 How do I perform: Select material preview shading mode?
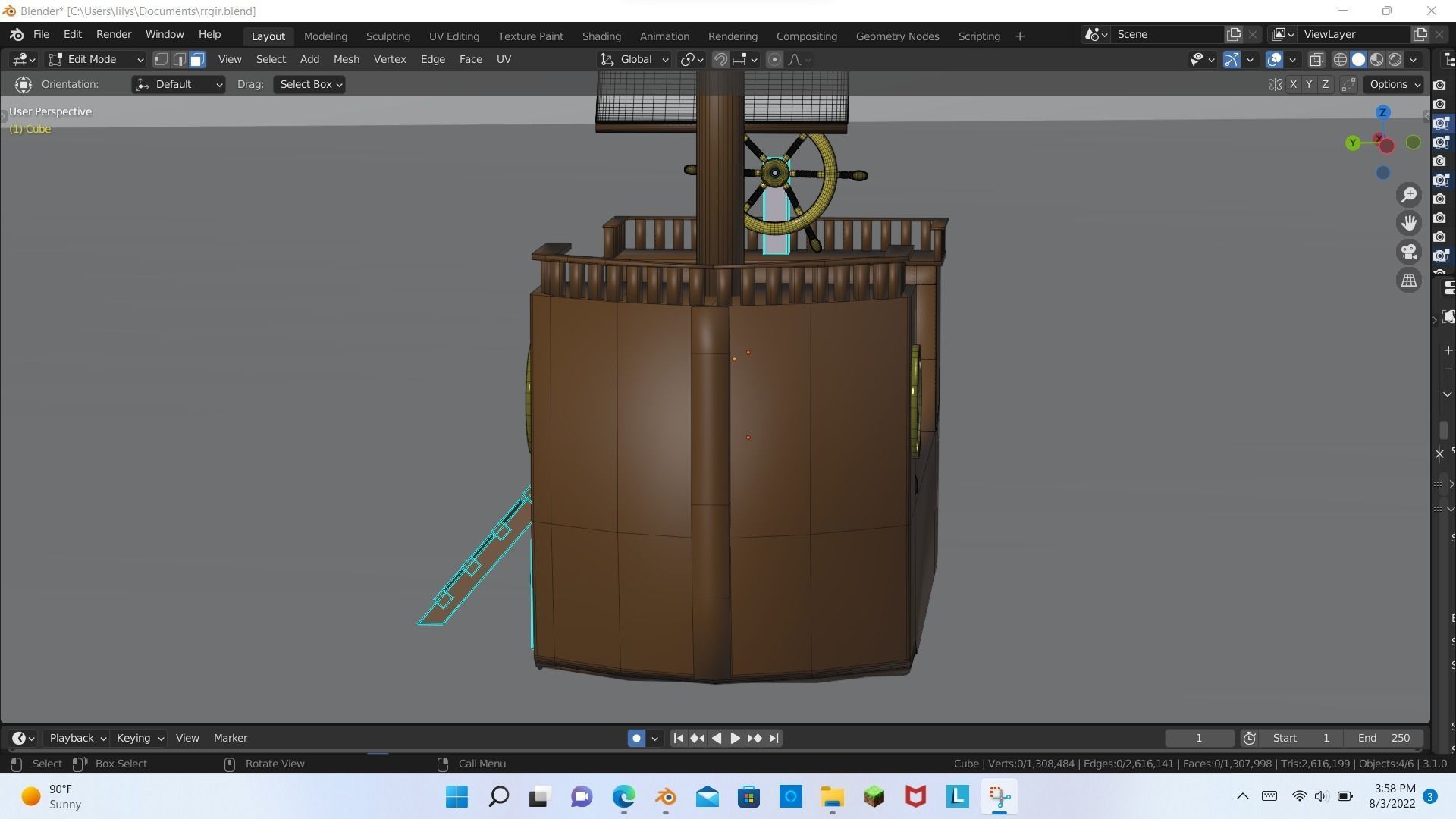(1376, 59)
